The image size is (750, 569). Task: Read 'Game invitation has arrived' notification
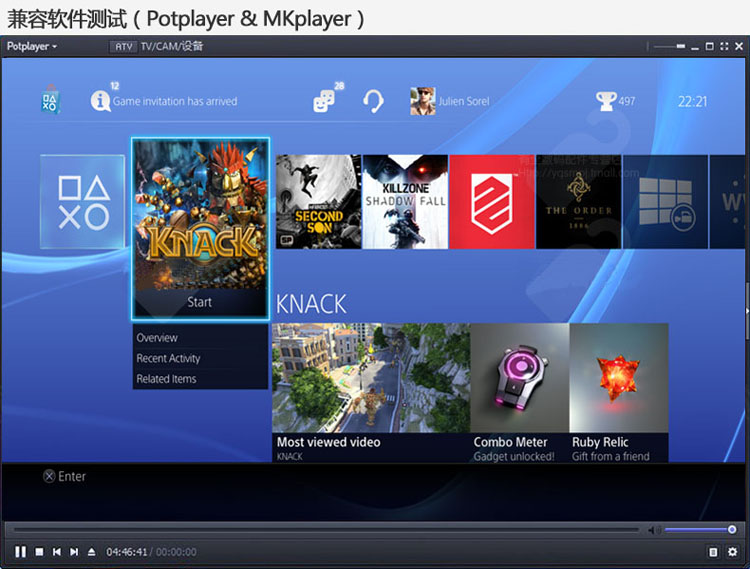175,101
